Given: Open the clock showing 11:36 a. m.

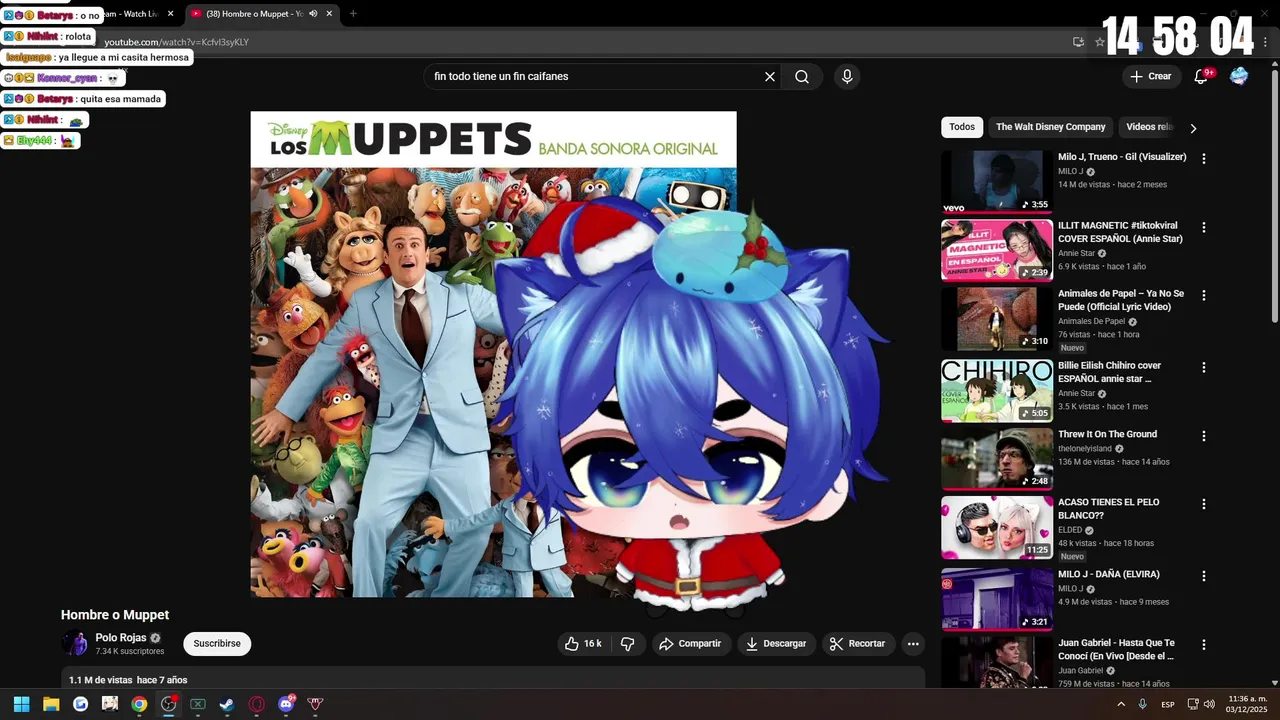Looking at the screenshot, I should 1248,704.
